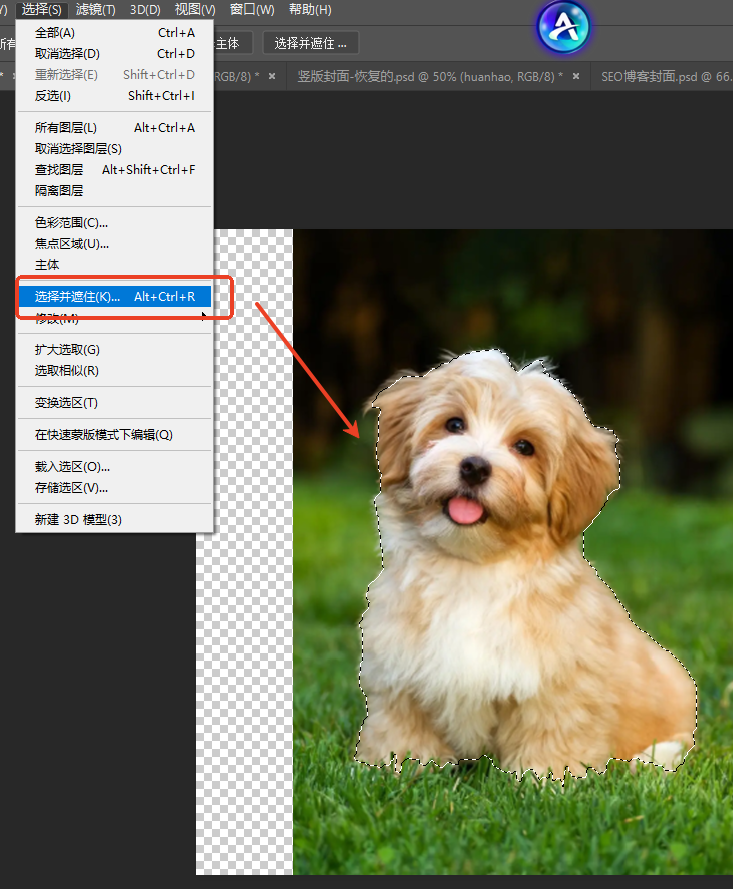Expand the 修改(M) submenu arrow
Viewport: 733px width, 889px height.
click(x=205, y=317)
